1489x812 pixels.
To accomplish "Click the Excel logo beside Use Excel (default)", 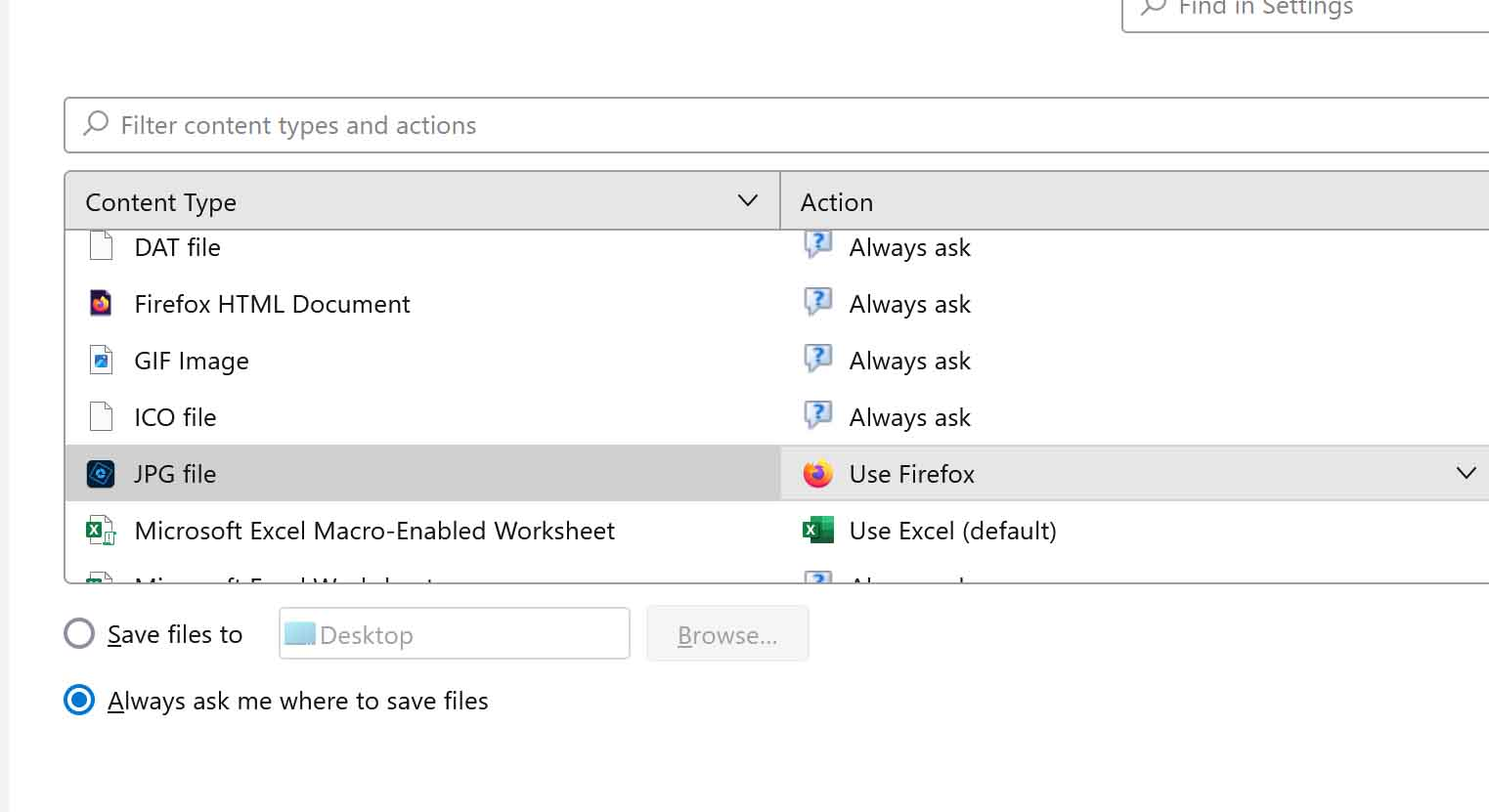I will (817, 531).
